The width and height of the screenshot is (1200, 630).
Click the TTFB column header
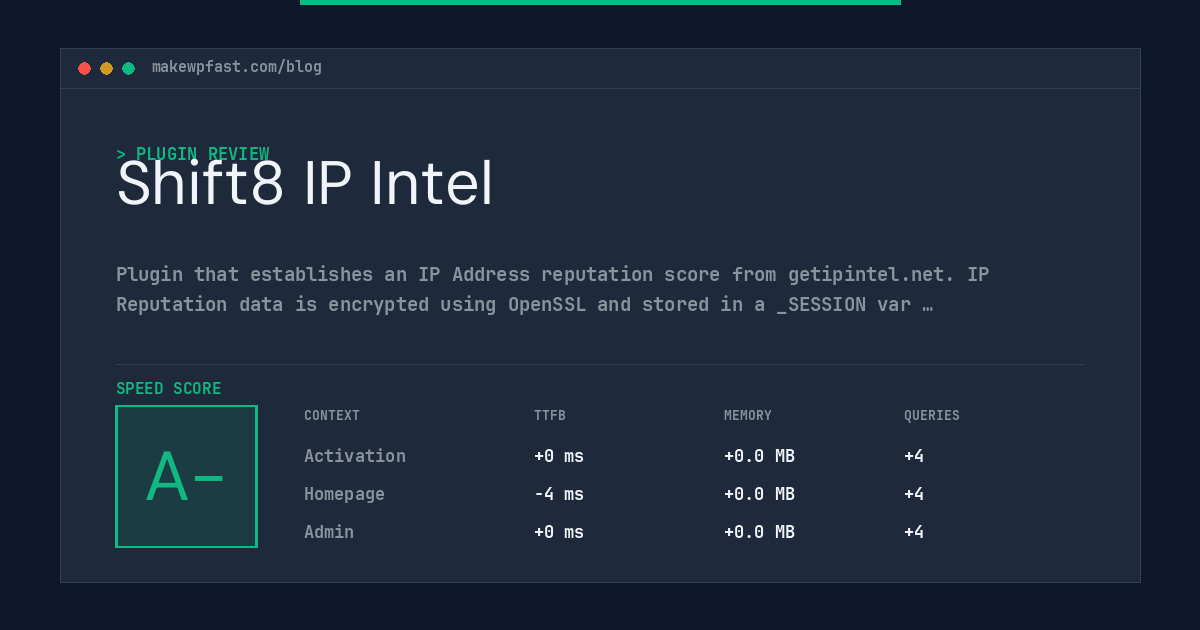tap(550, 415)
